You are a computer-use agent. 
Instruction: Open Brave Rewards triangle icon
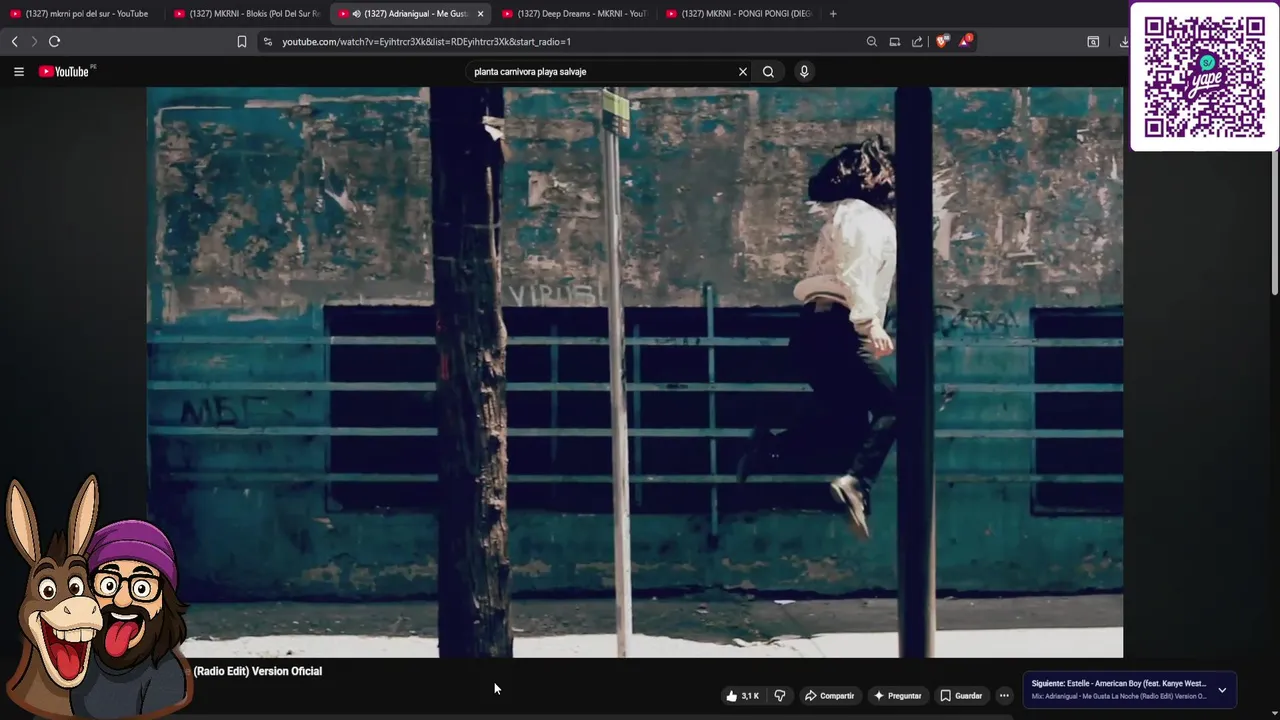pos(965,41)
